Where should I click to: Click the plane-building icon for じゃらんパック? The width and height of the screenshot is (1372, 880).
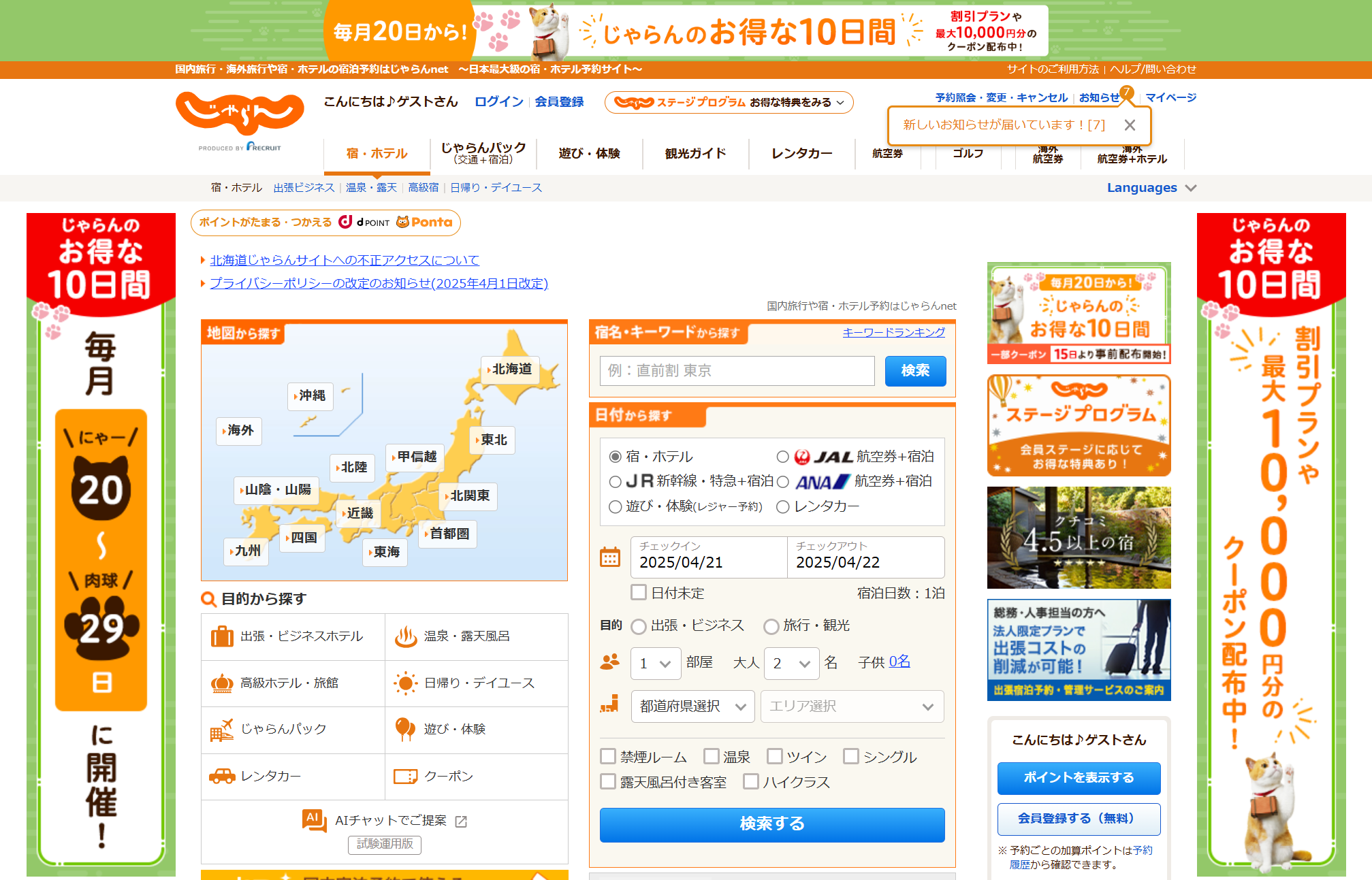pos(222,730)
